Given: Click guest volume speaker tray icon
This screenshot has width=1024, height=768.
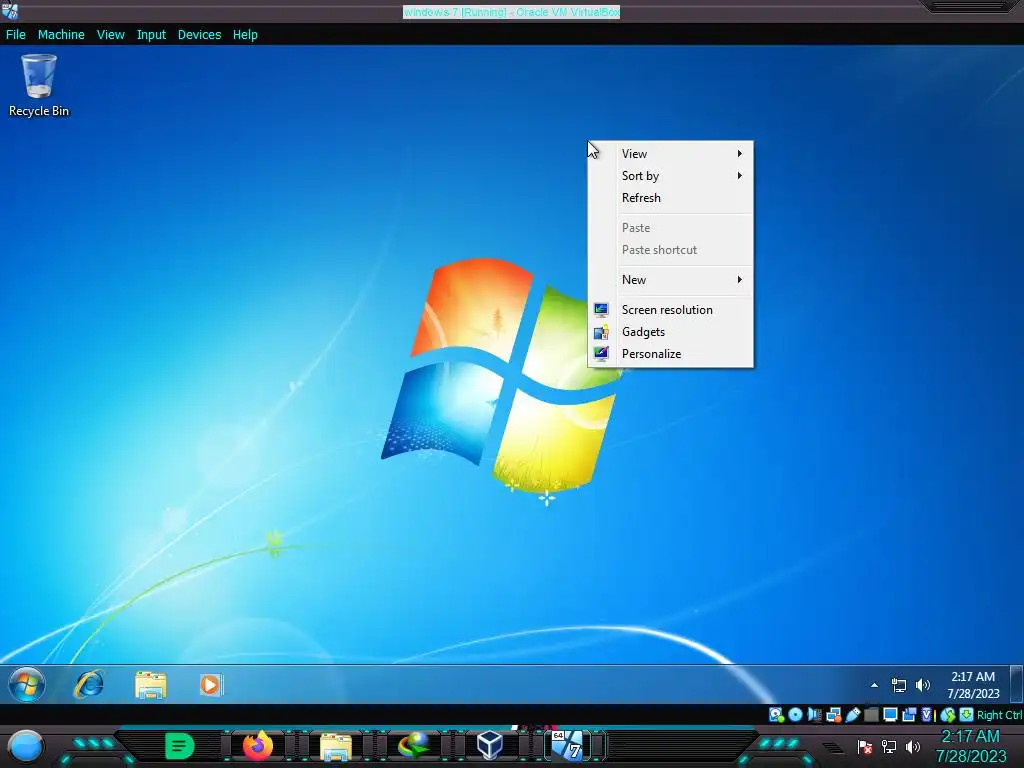Looking at the screenshot, I should tap(922, 685).
